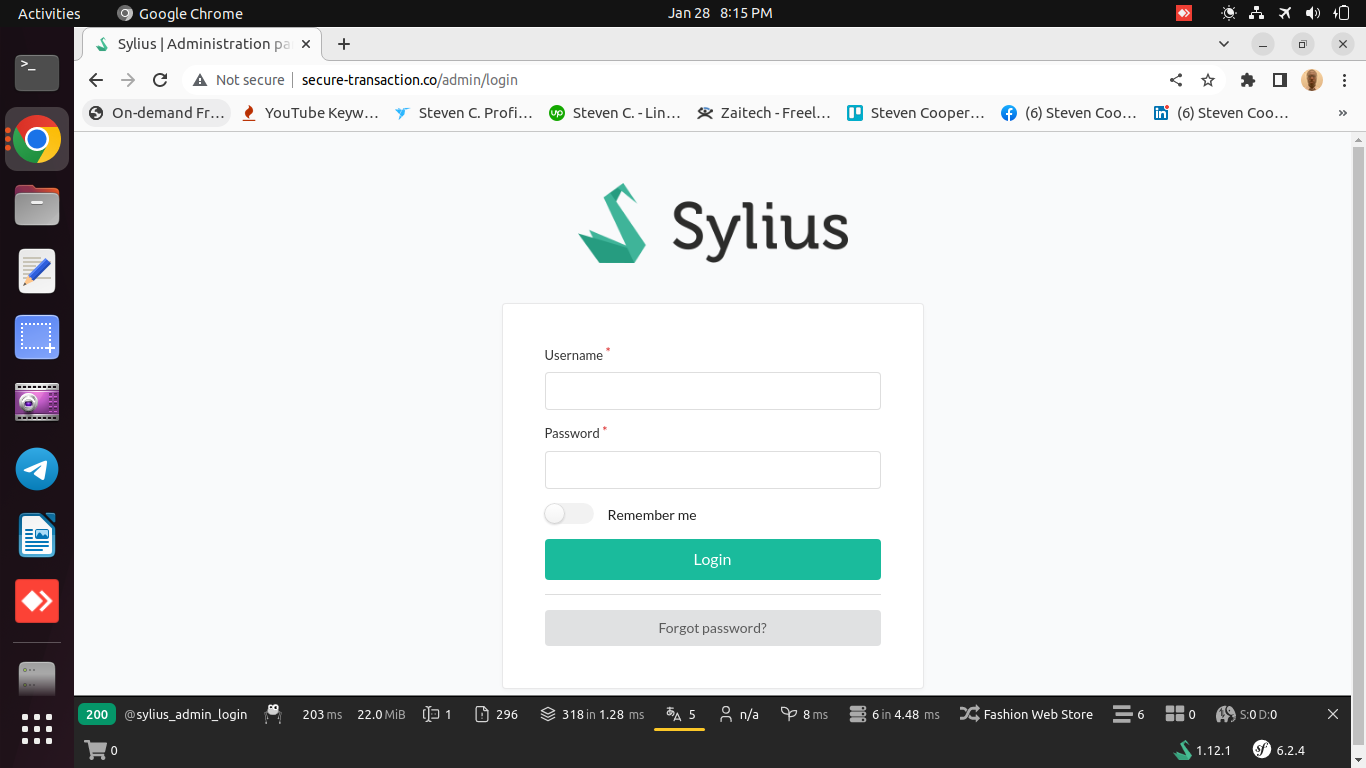Click the Sylius 1.12.1 version indicator

(1200, 749)
